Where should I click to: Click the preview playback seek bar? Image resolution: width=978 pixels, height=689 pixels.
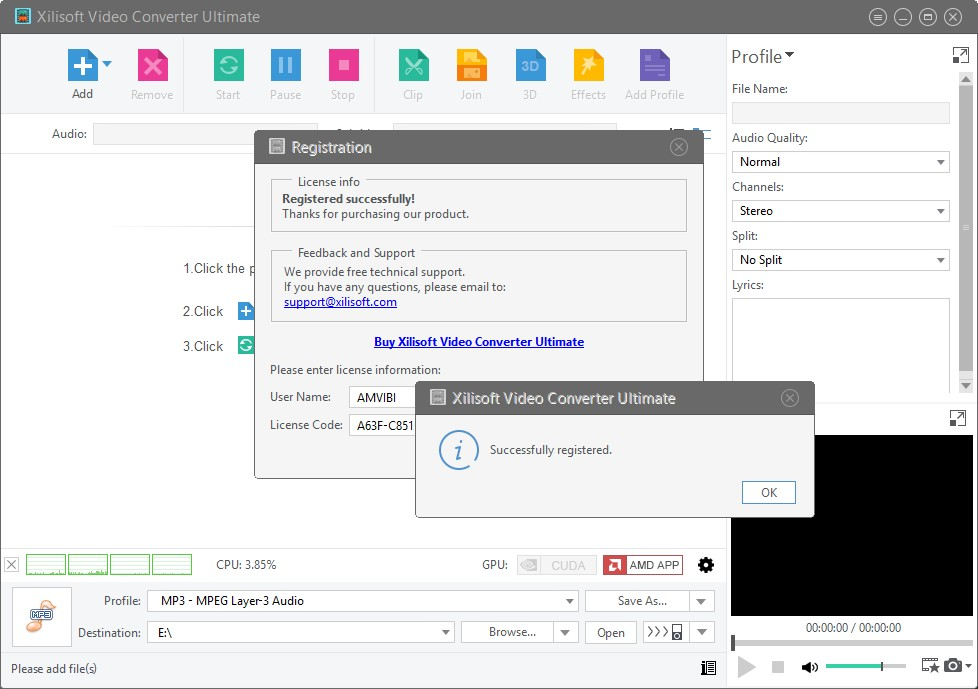click(x=852, y=643)
